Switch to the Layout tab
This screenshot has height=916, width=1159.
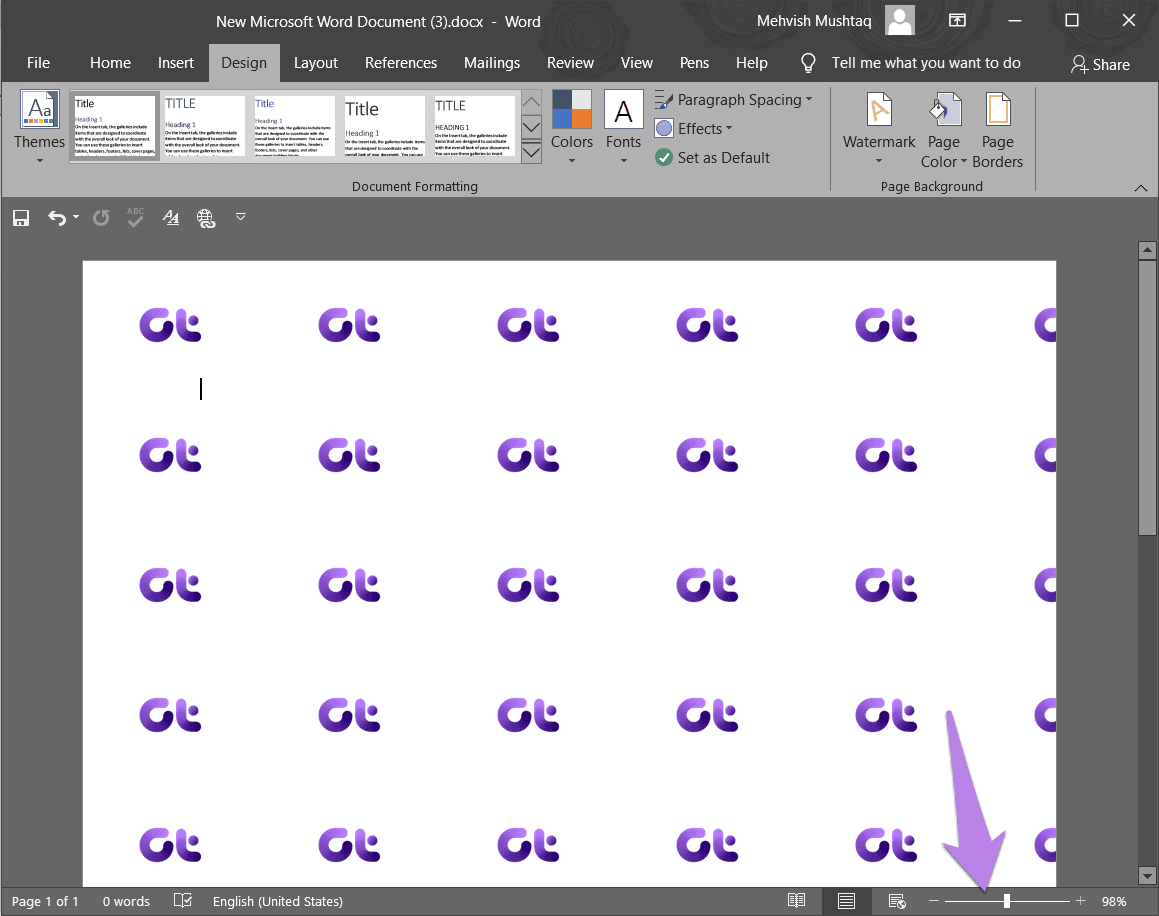pyautogui.click(x=316, y=63)
